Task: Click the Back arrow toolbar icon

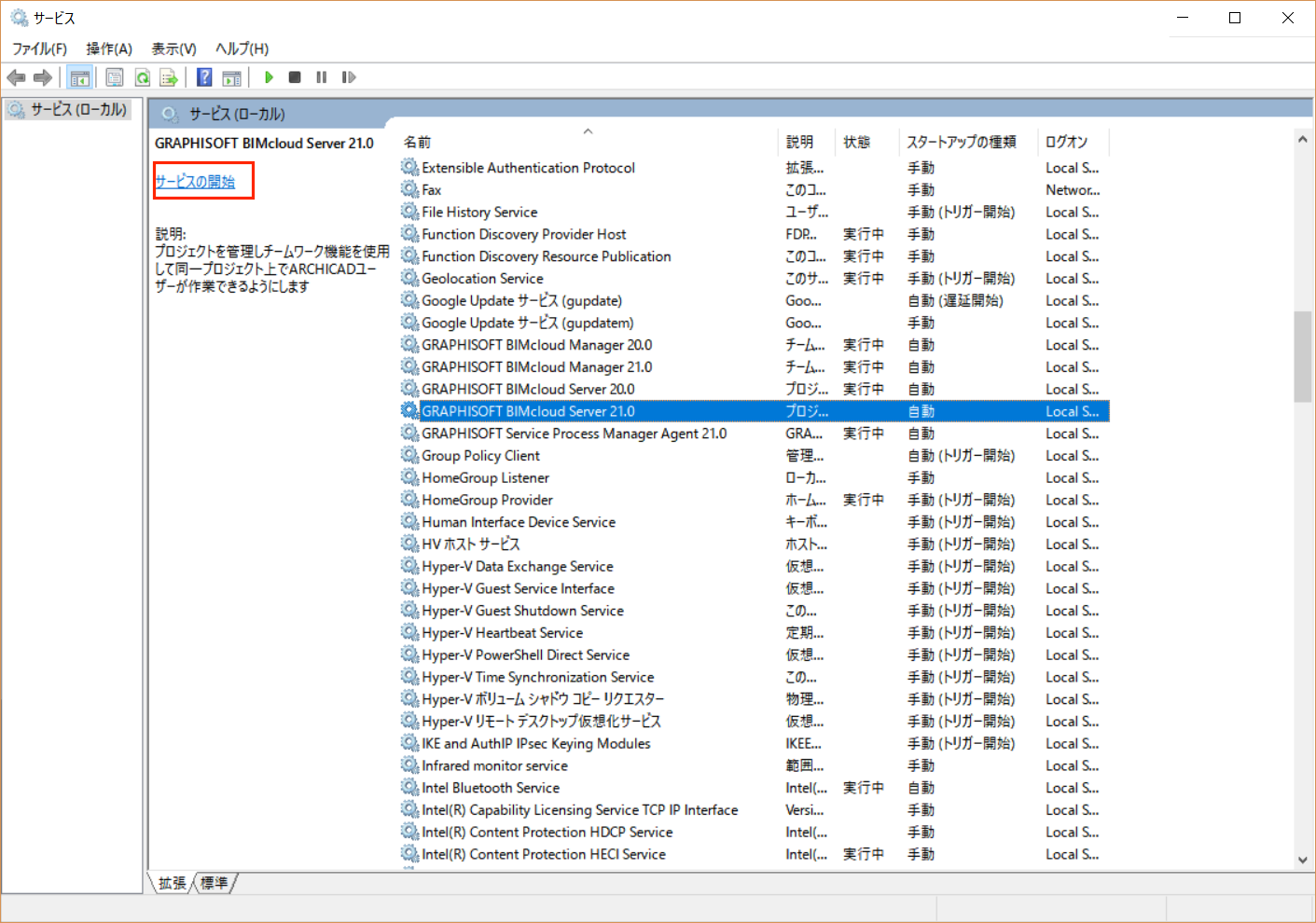Action: pos(16,77)
